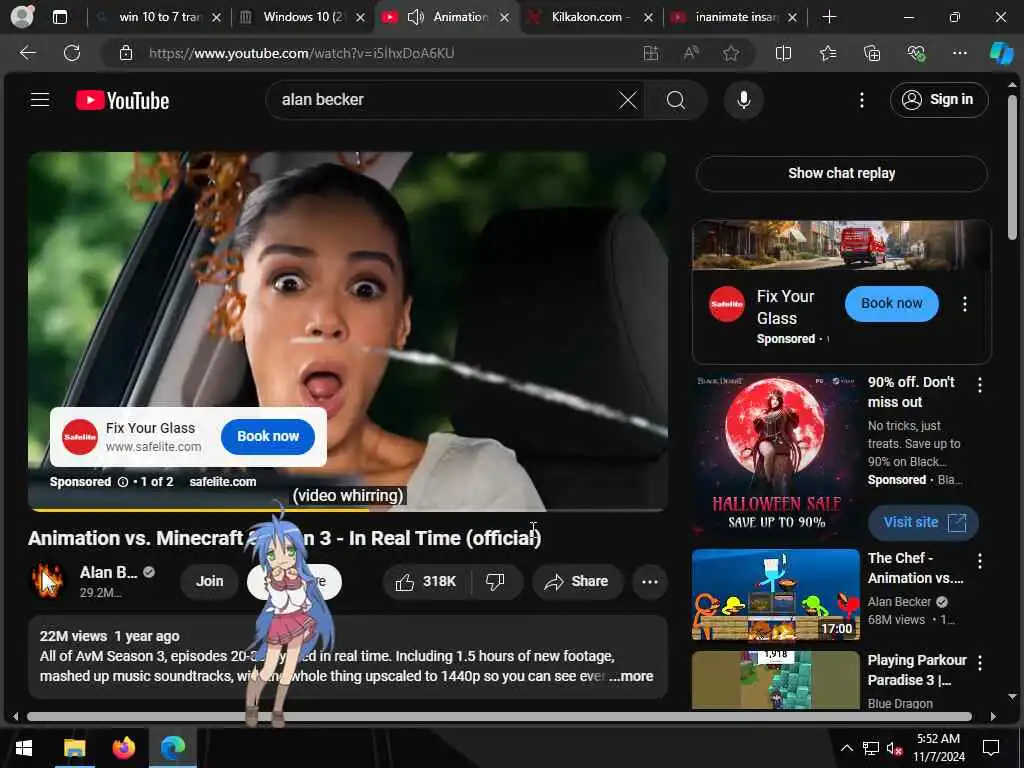
Task: Click Show chat replay button
Action: point(841,173)
